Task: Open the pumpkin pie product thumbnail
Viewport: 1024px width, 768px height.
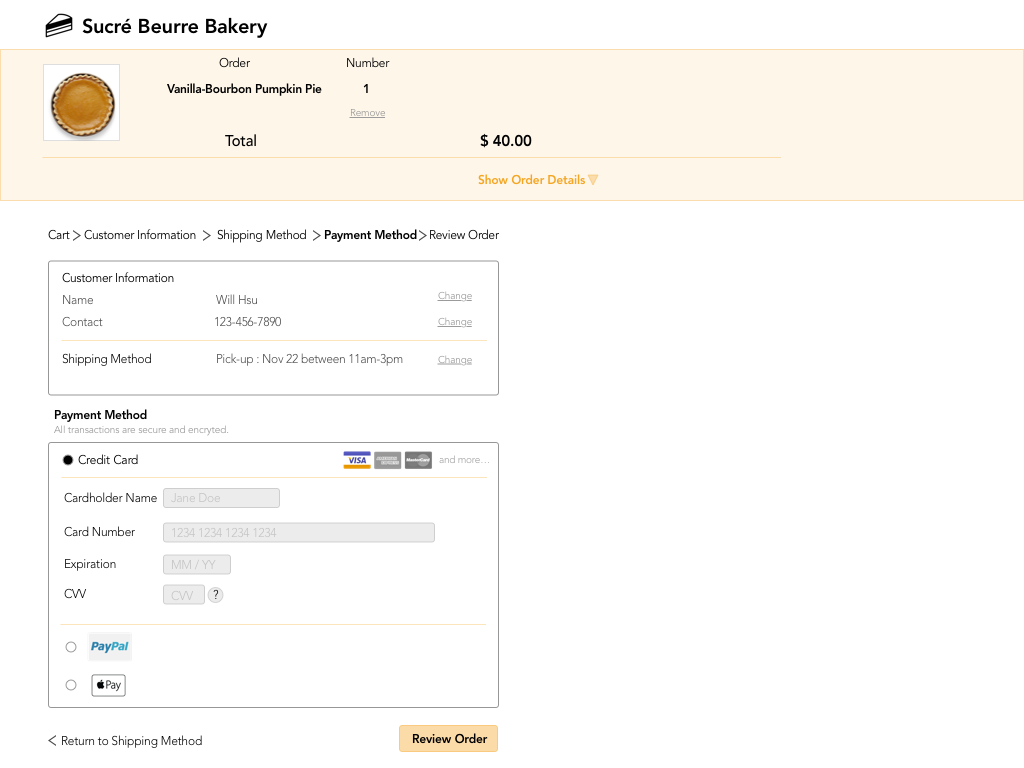Action: click(x=82, y=103)
